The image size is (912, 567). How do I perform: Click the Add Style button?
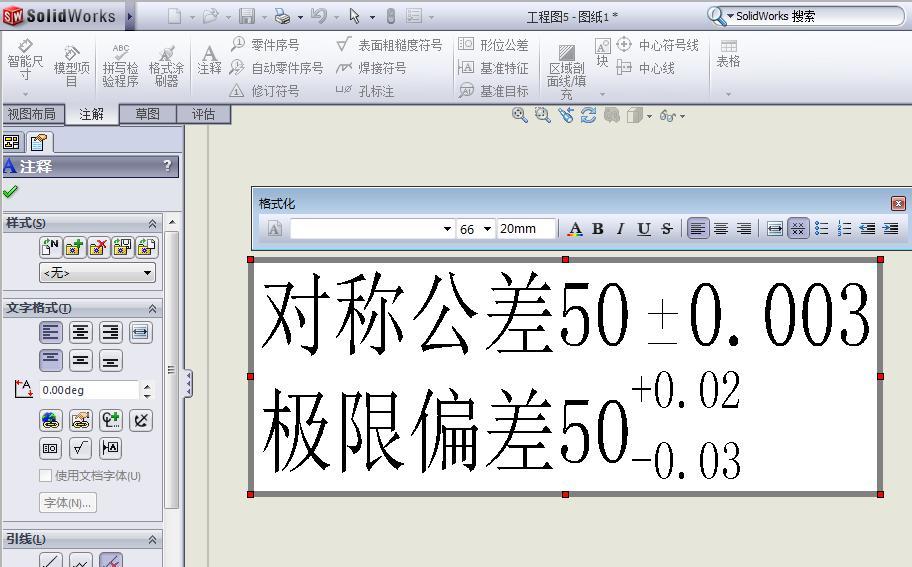(x=74, y=247)
